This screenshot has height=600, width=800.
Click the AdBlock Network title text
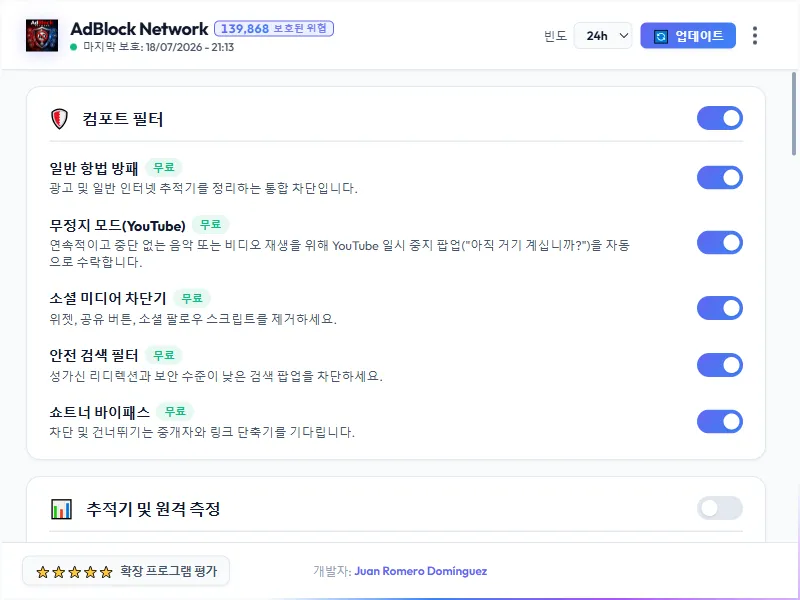pyautogui.click(x=139, y=29)
